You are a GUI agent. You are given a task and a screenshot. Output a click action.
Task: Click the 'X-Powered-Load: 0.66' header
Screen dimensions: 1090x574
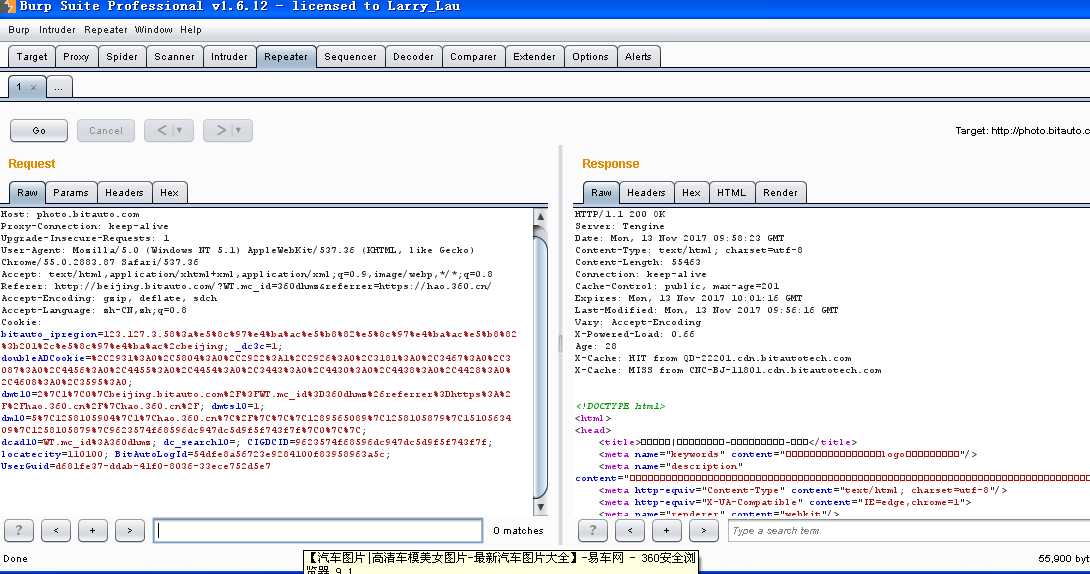[x=635, y=334]
